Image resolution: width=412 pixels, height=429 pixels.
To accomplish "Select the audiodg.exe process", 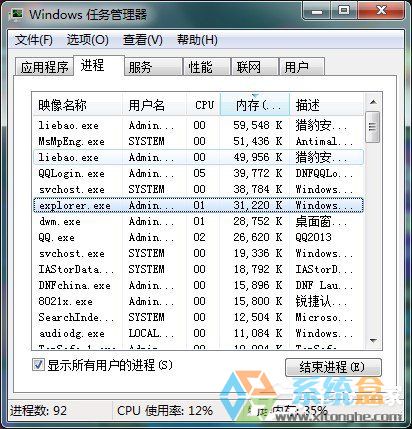I will coord(198,333).
